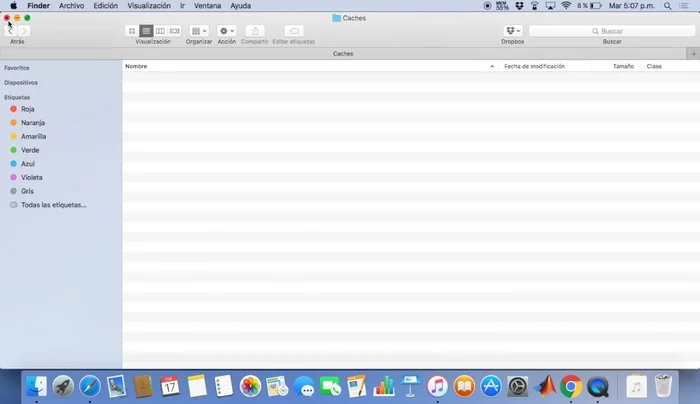Open the Visualización menu
Viewport: 700px width, 404px height.
(149, 6)
